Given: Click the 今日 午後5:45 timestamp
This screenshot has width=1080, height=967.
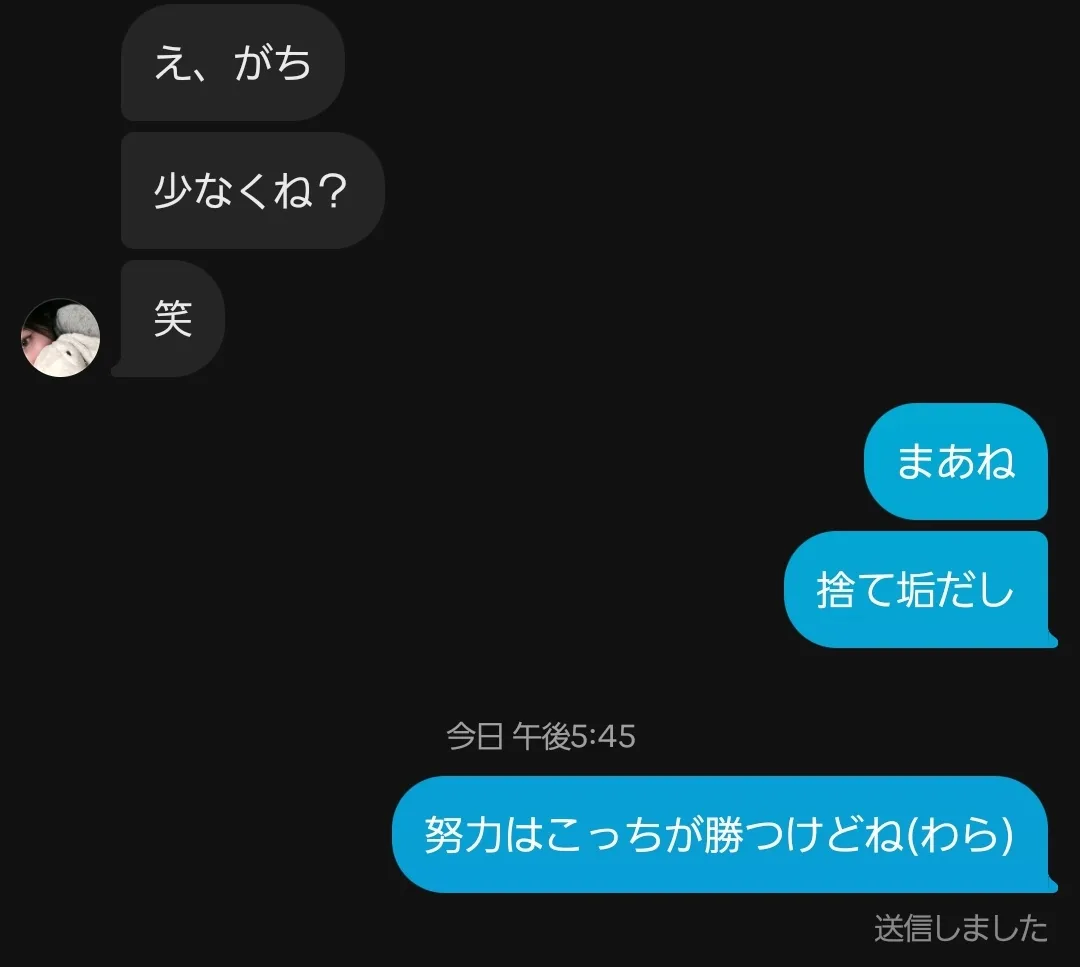Looking at the screenshot, I should tap(541, 736).
